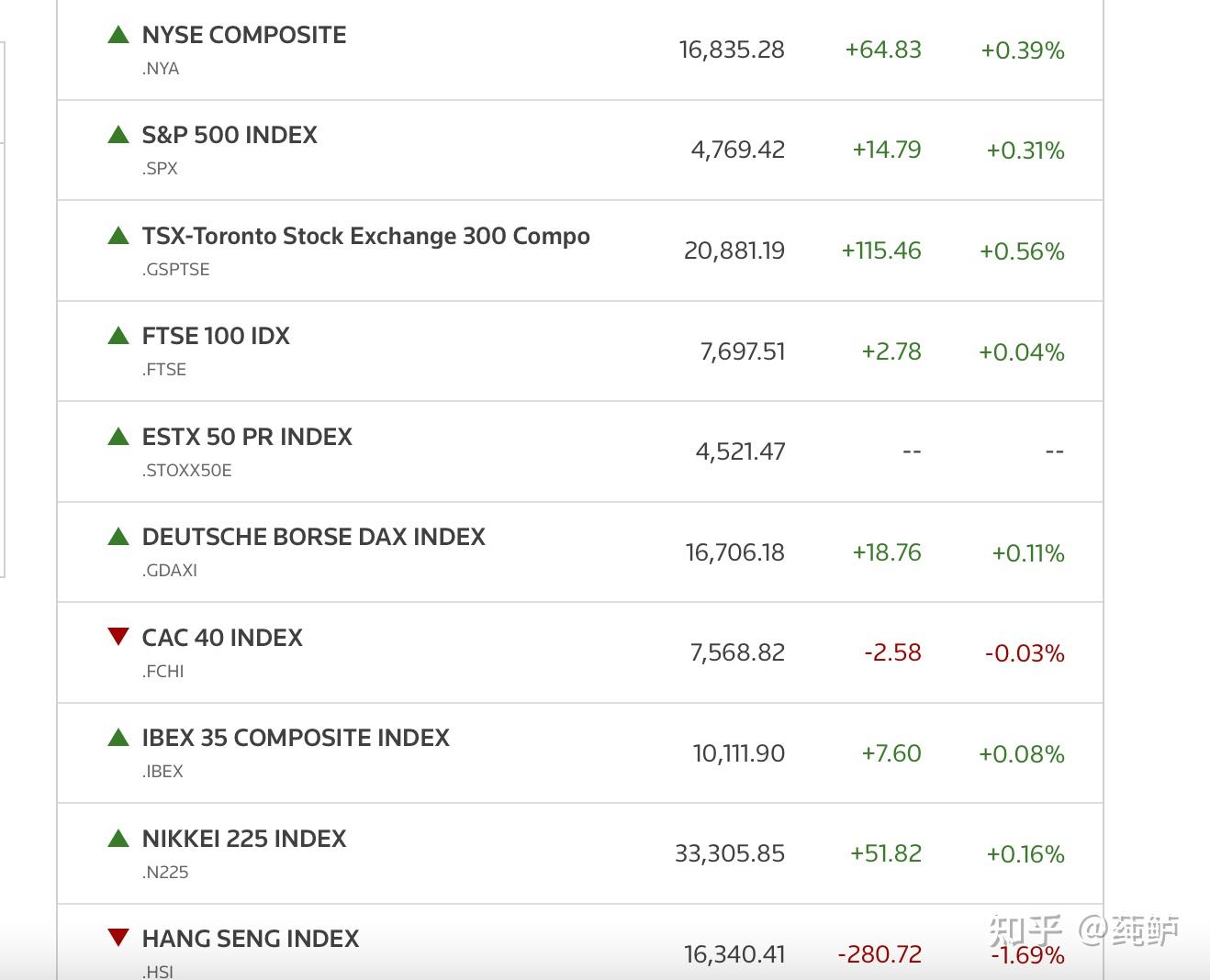Click the up arrow beside FTSE 100 IDX
1210x980 pixels.
[118, 336]
